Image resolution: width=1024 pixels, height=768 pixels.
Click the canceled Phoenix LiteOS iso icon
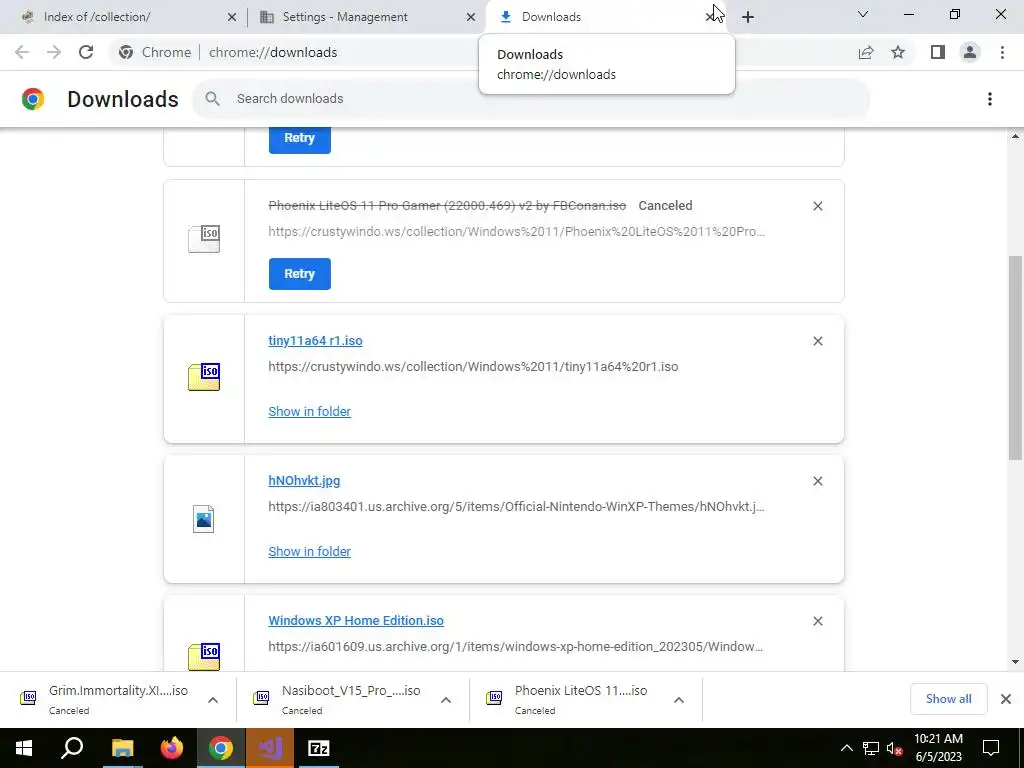[204, 239]
